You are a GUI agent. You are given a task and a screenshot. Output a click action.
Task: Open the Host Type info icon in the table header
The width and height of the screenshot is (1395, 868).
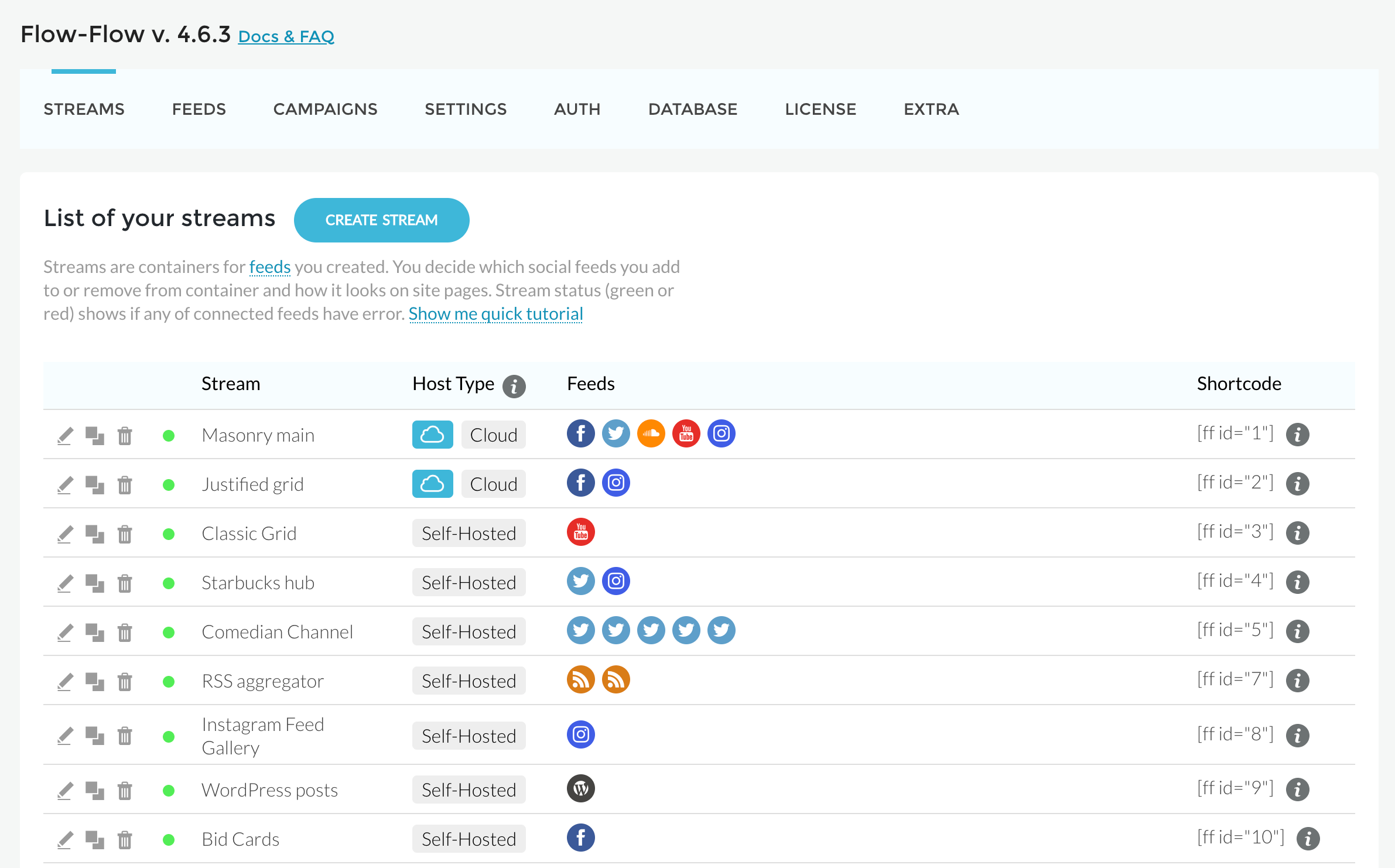514,386
